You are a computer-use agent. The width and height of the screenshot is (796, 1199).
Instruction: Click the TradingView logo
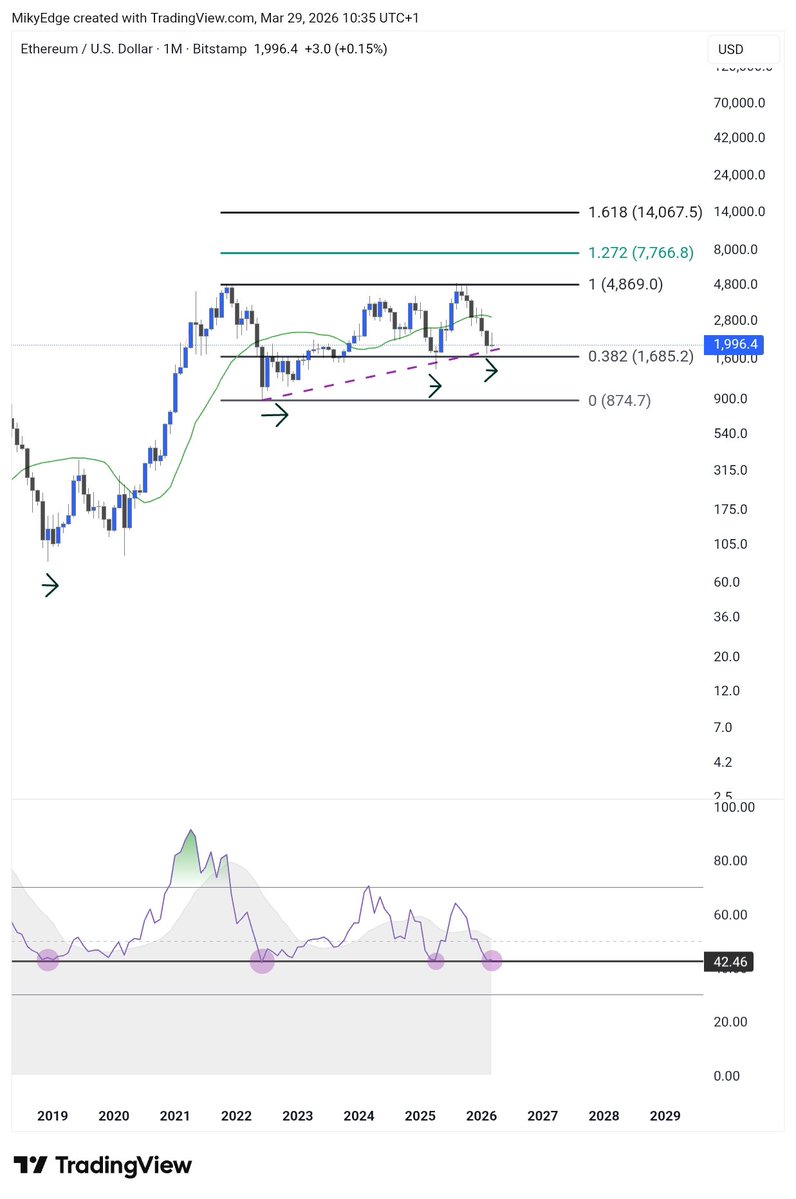tap(102, 1165)
